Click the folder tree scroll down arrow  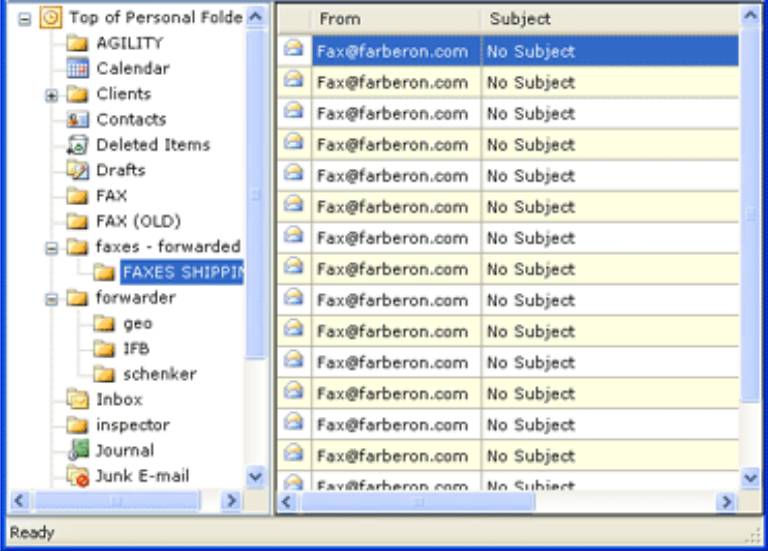coord(256,477)
